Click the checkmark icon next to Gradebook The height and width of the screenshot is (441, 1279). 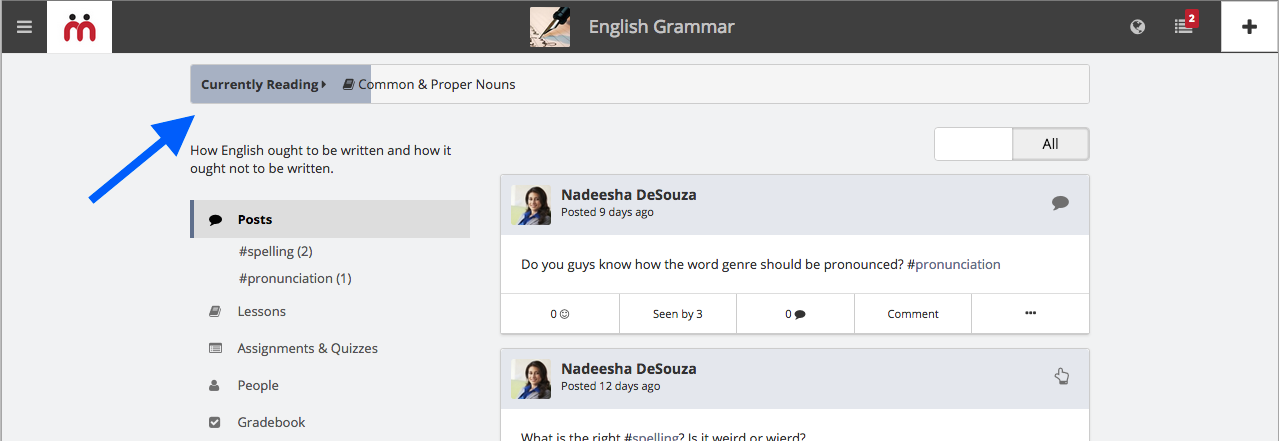click(x=215, y=423)
